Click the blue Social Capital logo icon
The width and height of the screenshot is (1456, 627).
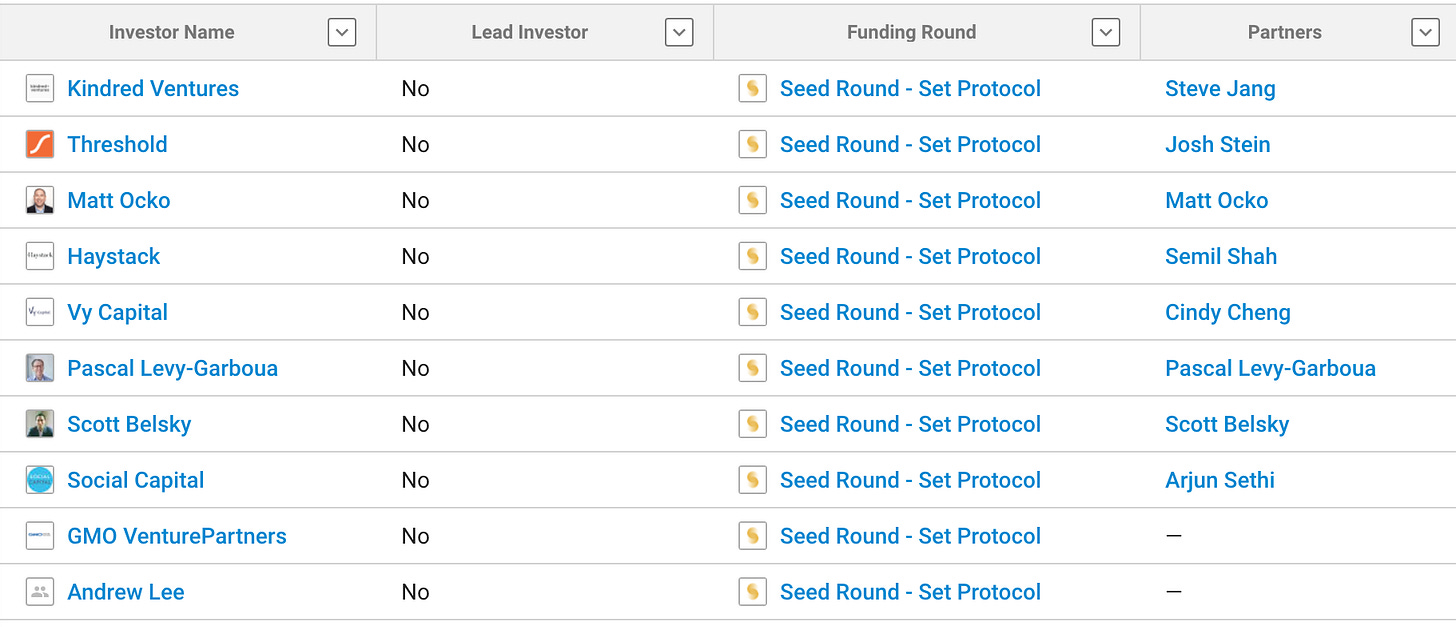(40, 480)
